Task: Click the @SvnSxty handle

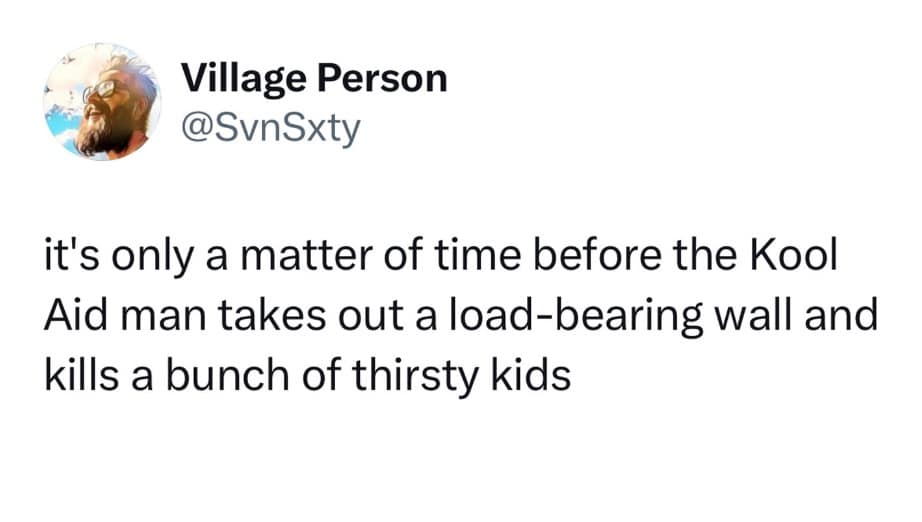Action: [x=269, y=129]
